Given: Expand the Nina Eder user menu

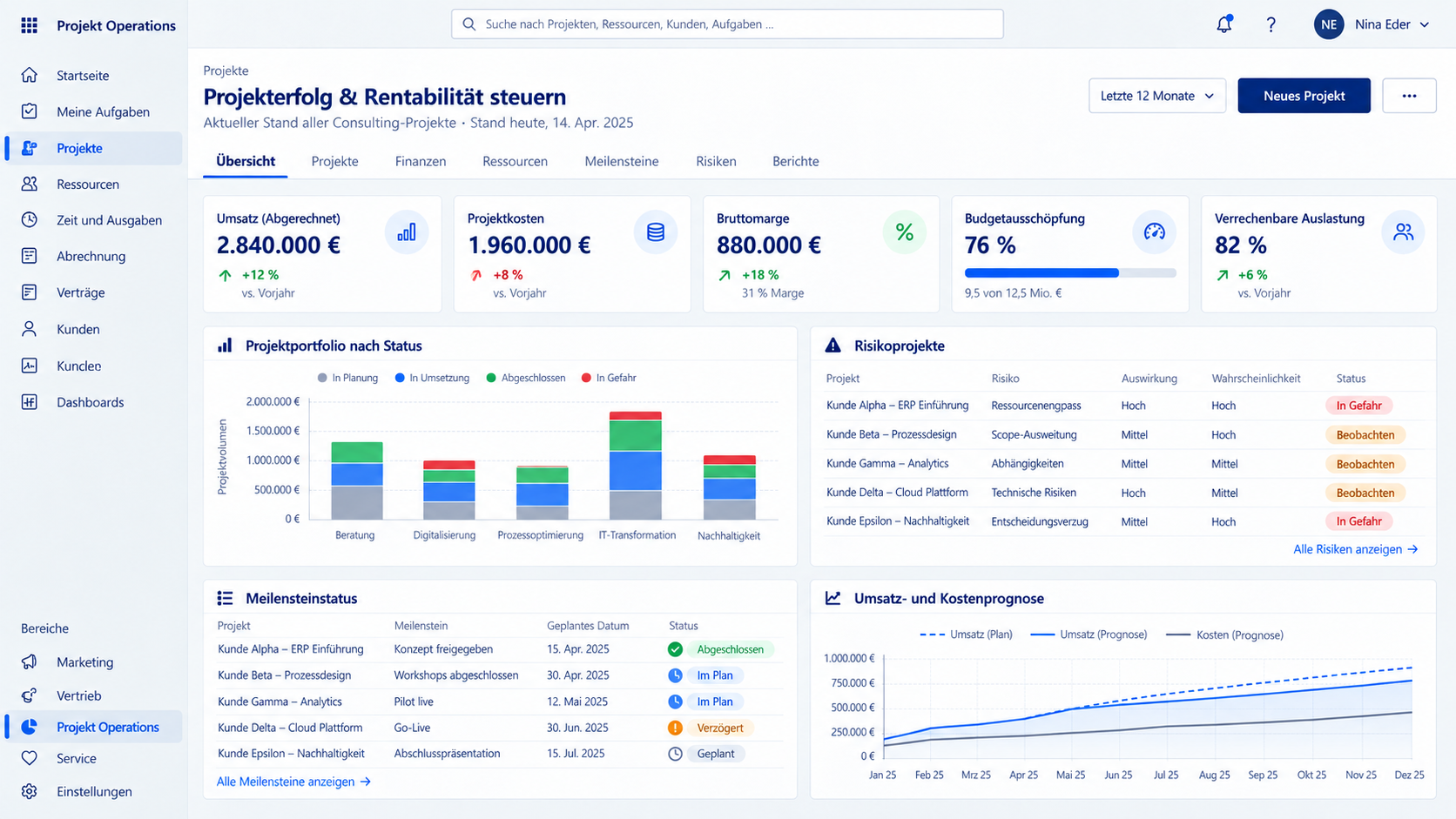Looking at the screenshot, I should point(1425,24).
